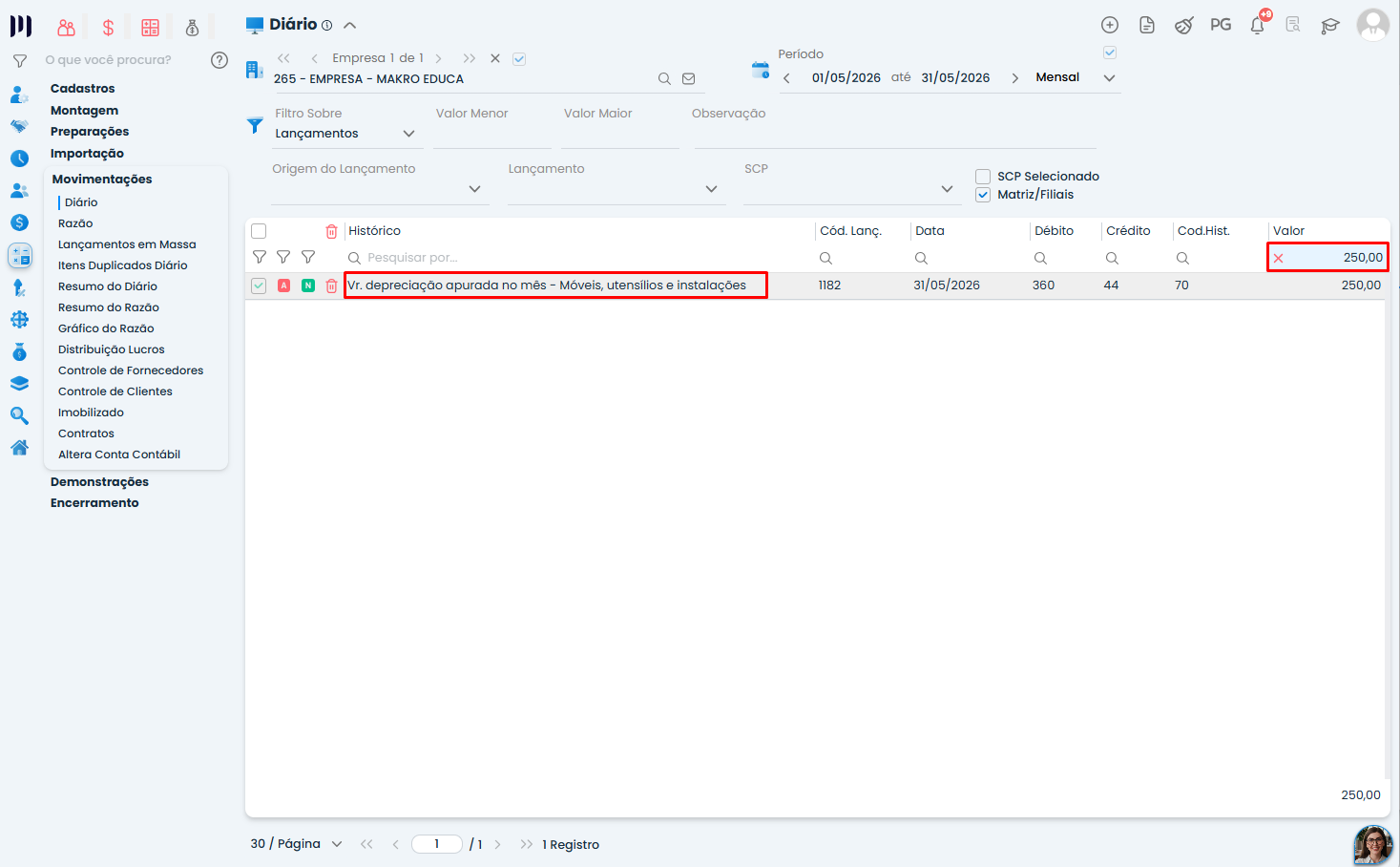Open the red calculator module icon
The height and width of the screenshot is (867, 1400).
click(150, 28)
